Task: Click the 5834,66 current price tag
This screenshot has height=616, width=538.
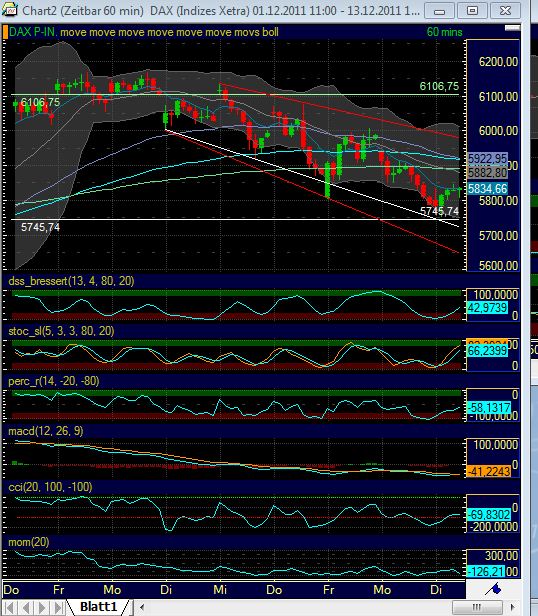Action: [x=487, y=189]
